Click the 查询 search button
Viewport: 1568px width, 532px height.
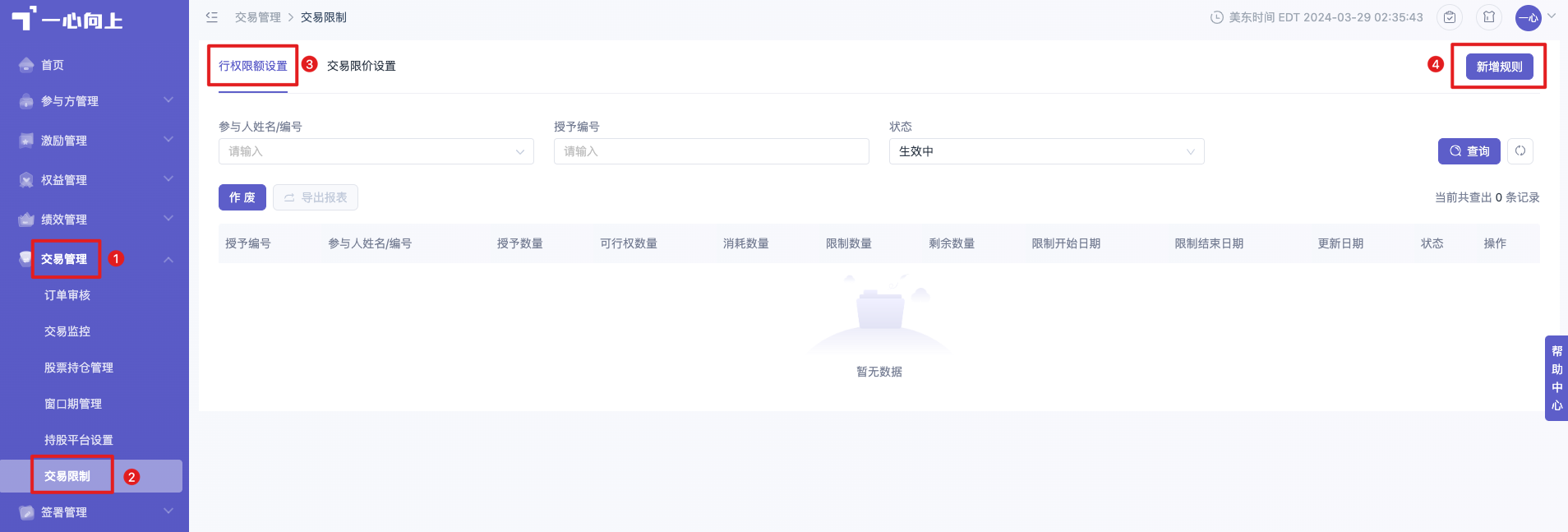pyautogui.click(x=1469, y=151)
